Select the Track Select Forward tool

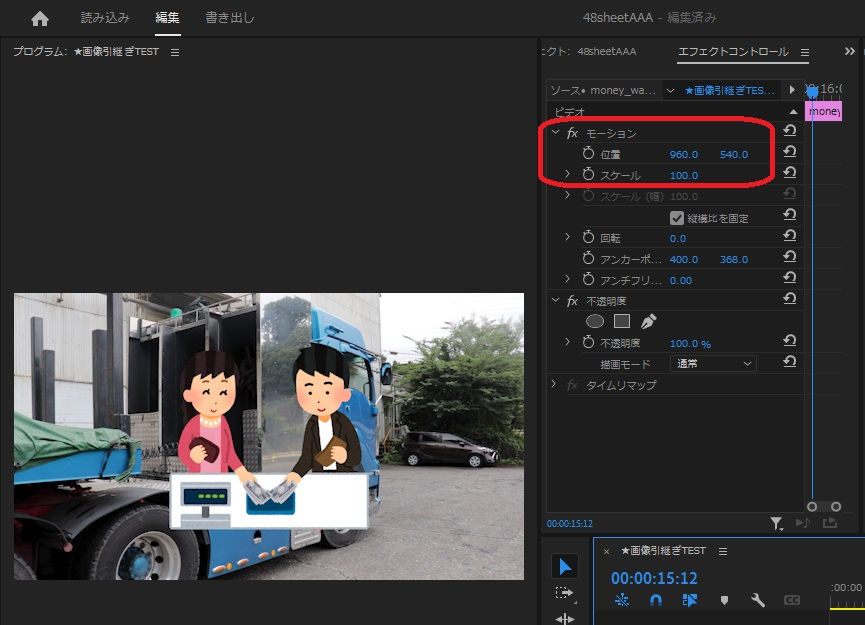(565, 593)
